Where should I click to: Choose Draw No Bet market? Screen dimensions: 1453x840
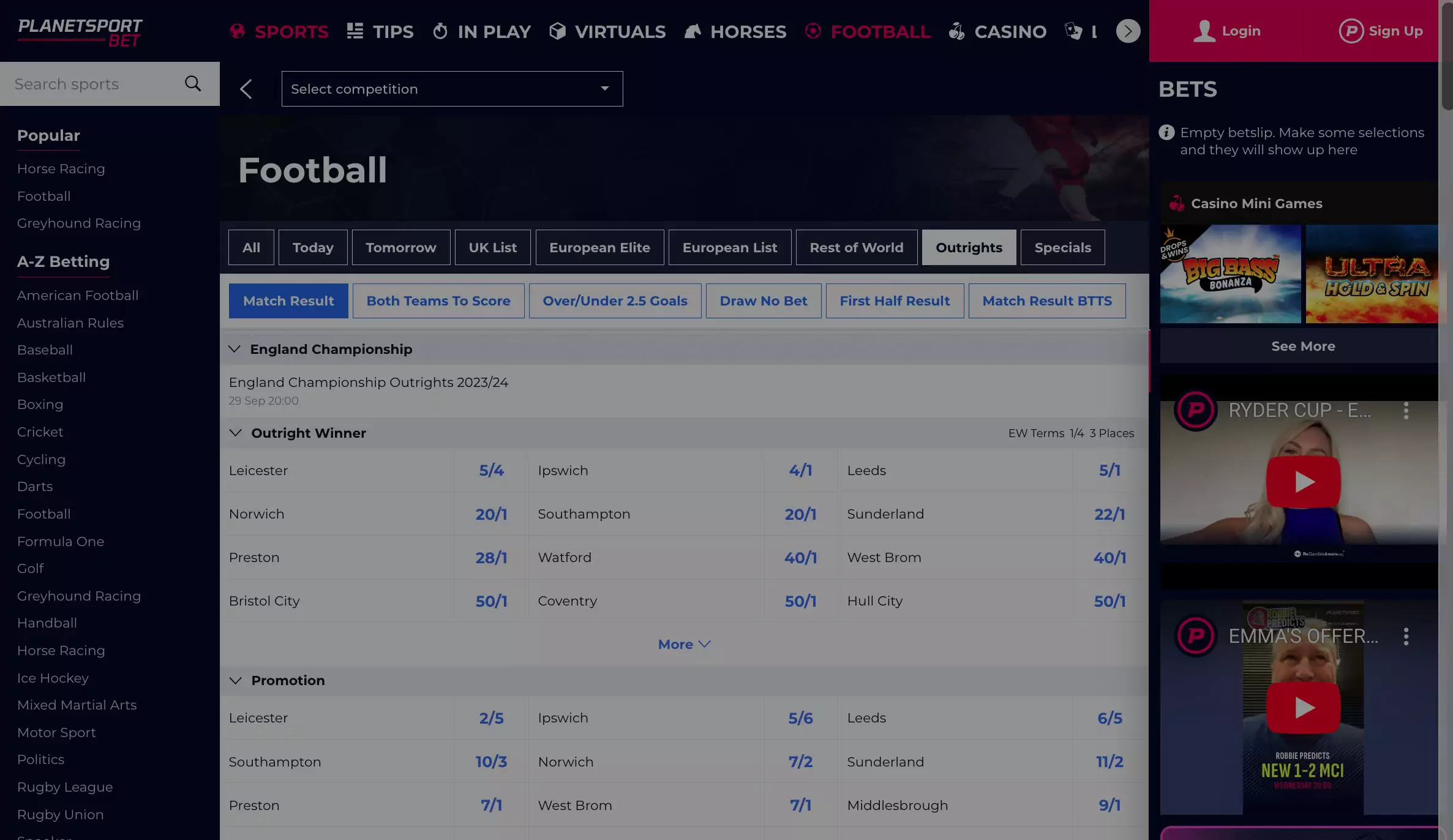tap(763, 301)
